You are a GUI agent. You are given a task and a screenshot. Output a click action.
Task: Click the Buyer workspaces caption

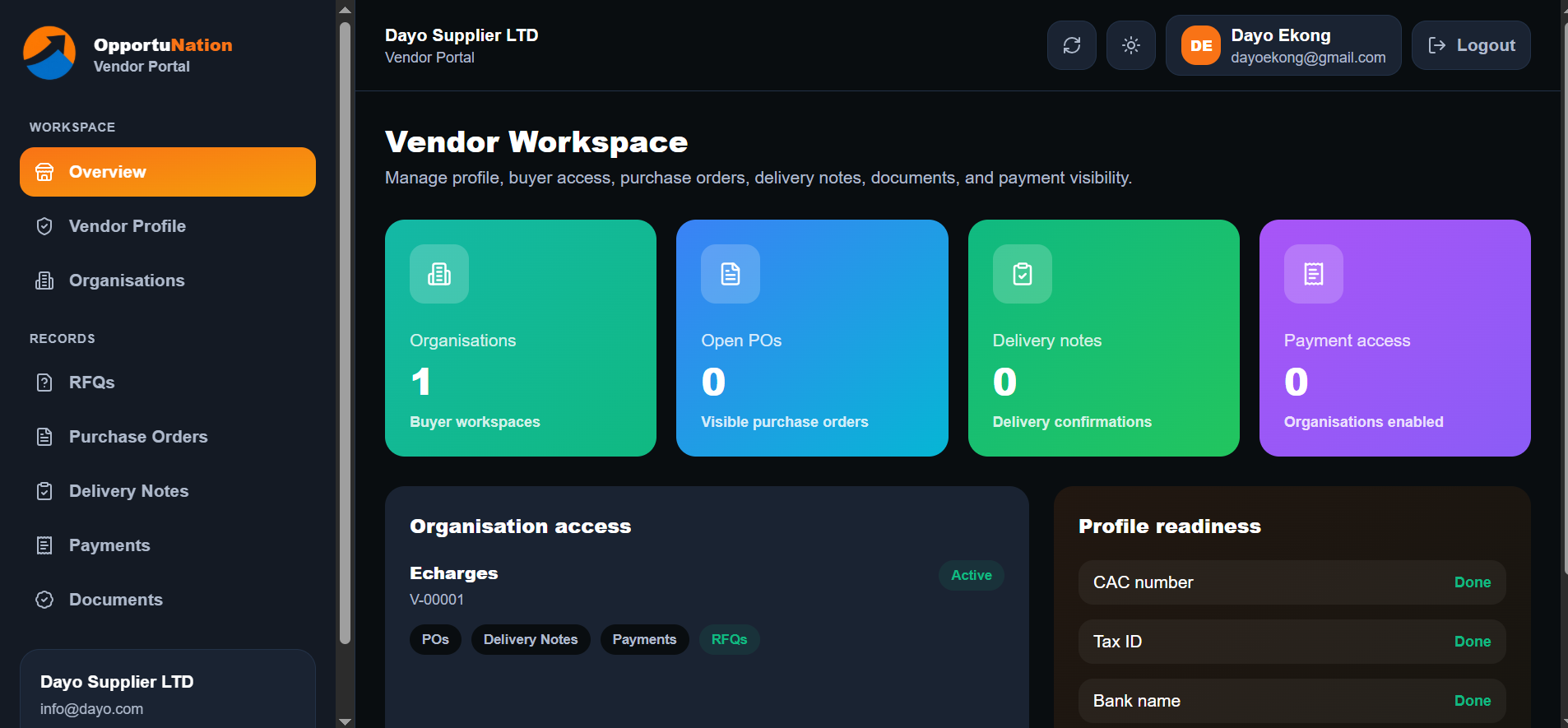click(x=475, y=422)
